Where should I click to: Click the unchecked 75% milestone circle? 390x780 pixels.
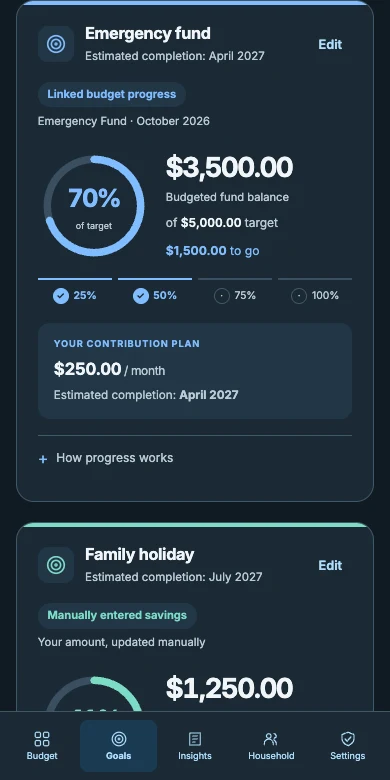pos(221,296)
